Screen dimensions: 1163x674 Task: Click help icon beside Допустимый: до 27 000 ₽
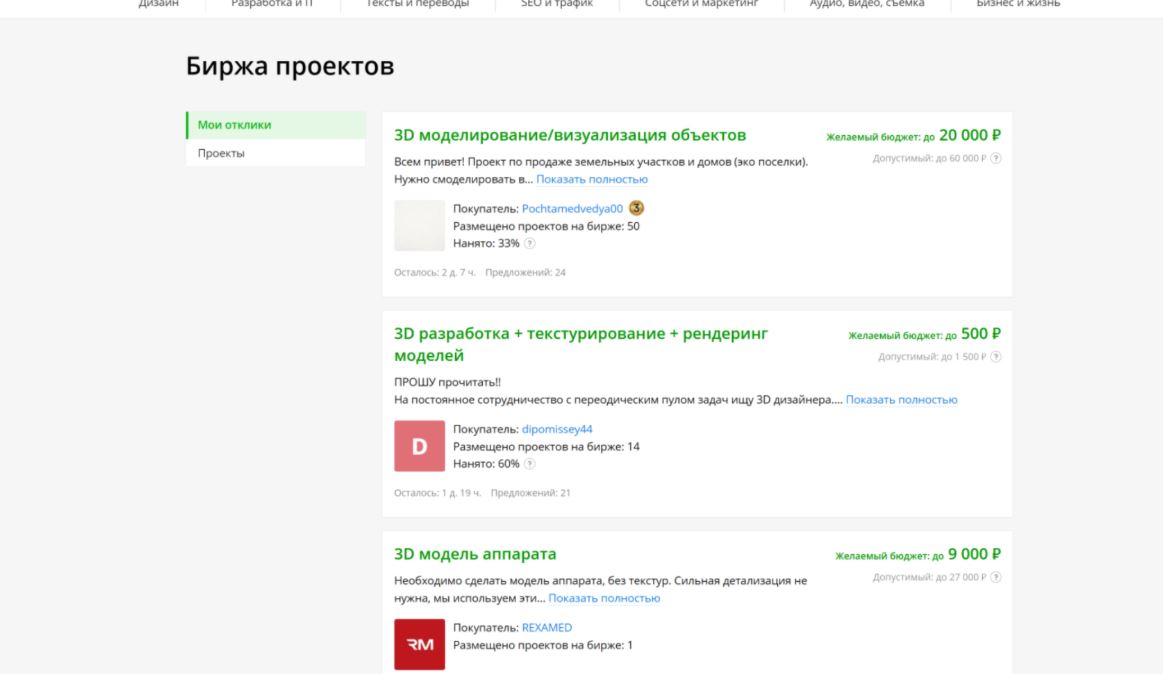pos(996,577)
